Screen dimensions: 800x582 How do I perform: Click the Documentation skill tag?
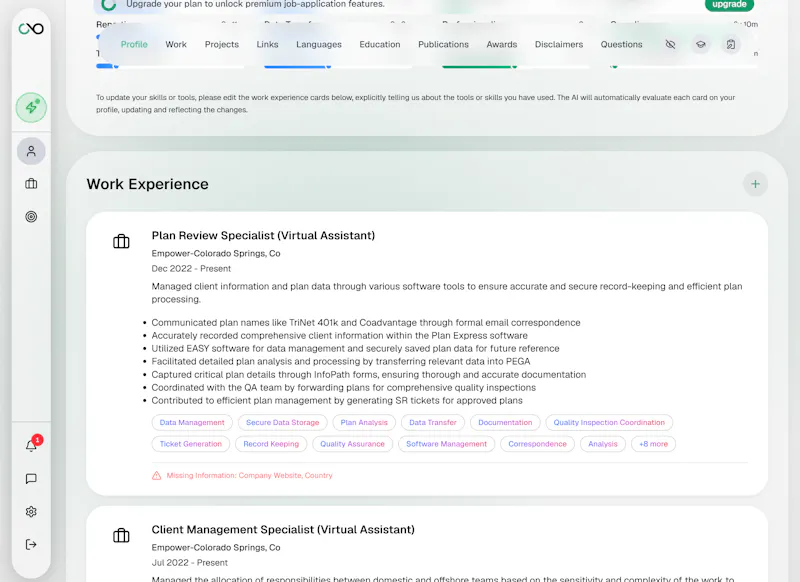[505, 422]
